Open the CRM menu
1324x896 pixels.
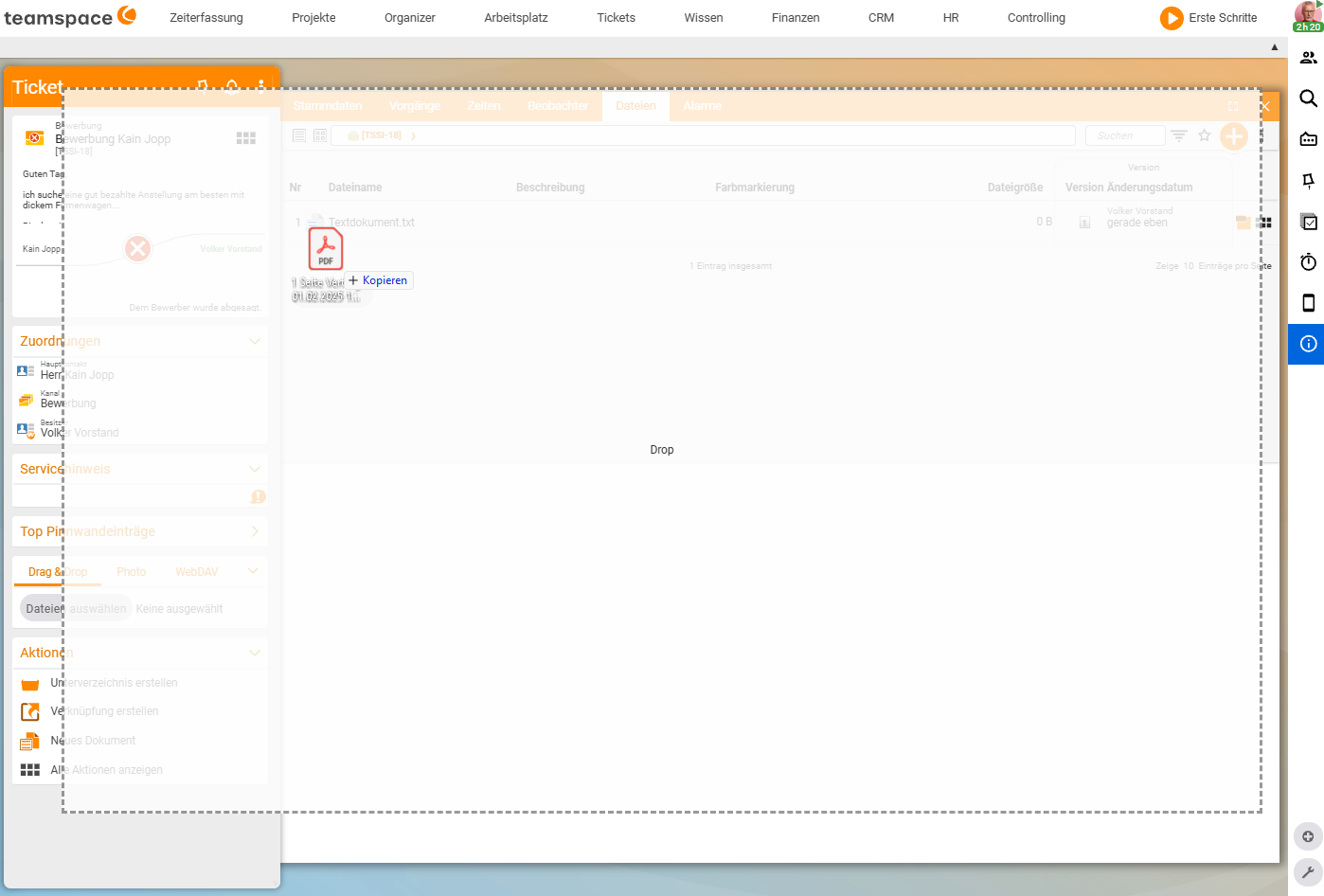pyautogui.click(x=882, y=17)
